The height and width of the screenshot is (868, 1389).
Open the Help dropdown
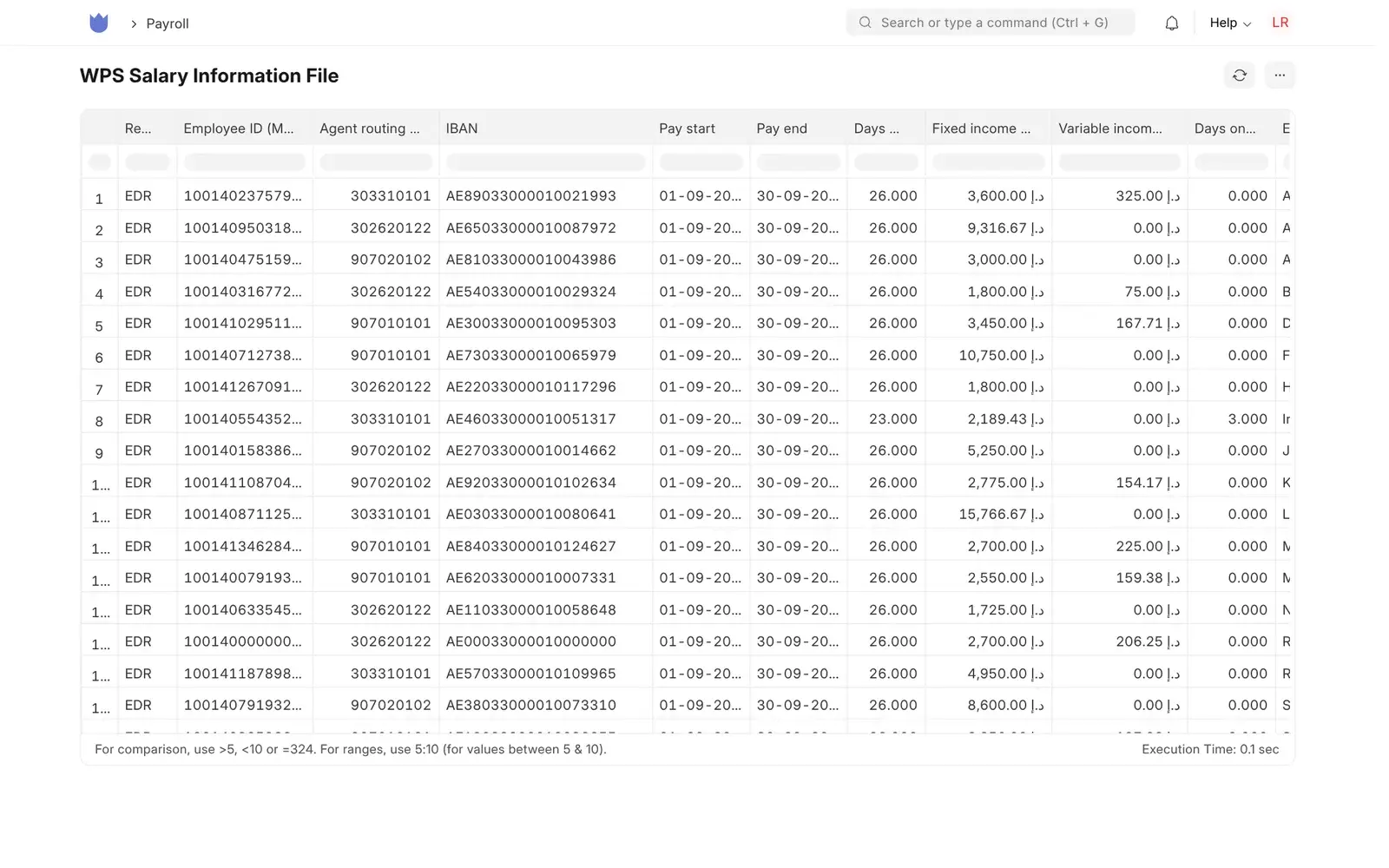point(1230,23)
